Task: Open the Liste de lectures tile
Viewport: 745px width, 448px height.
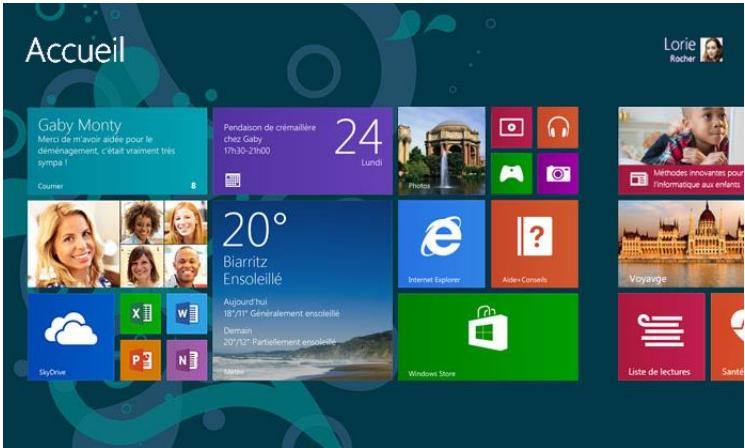Action: coord(662,337)
